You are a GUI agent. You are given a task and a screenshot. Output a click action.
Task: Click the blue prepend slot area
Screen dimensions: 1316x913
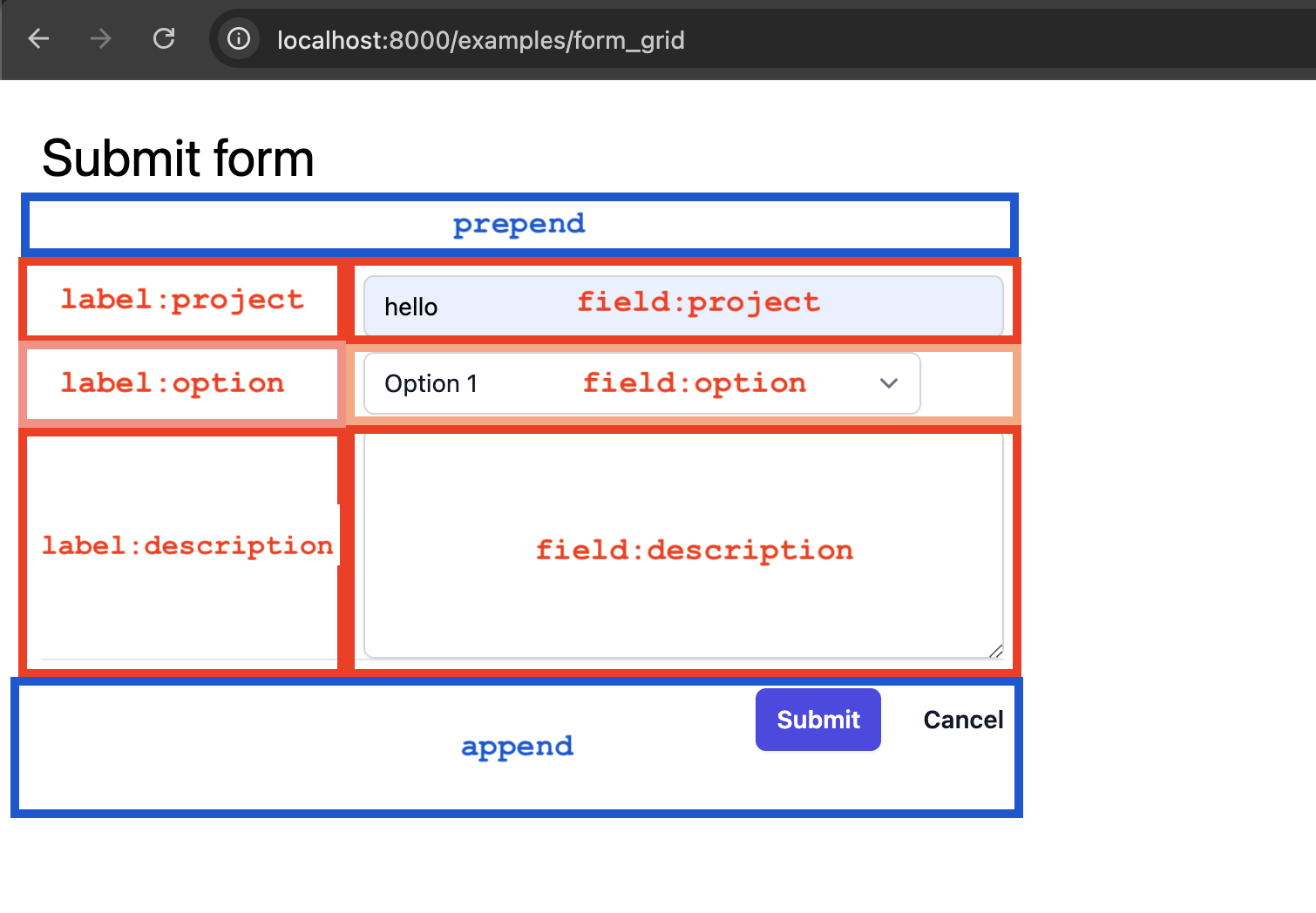click(x=518, y=224)
